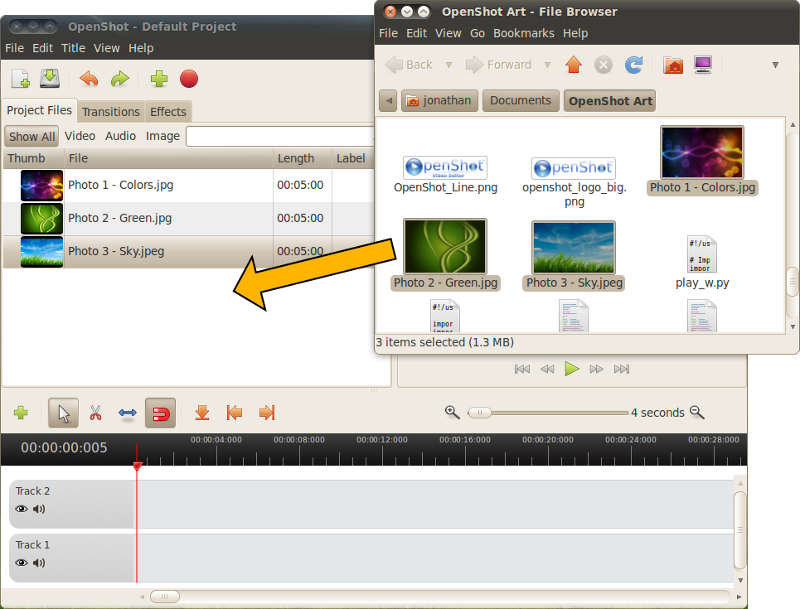This screenshot has height=609, width=800.
Task: Hide Track 2 with its eye icon
Action: point(21,509)
